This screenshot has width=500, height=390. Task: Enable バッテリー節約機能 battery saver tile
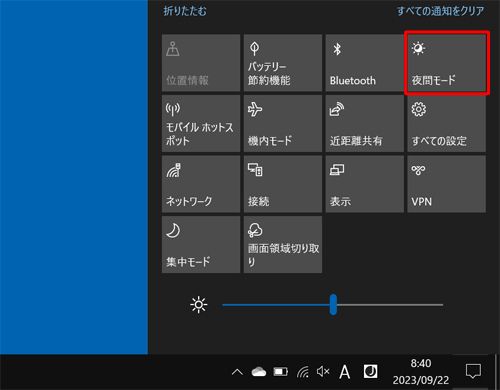[283, 63]
